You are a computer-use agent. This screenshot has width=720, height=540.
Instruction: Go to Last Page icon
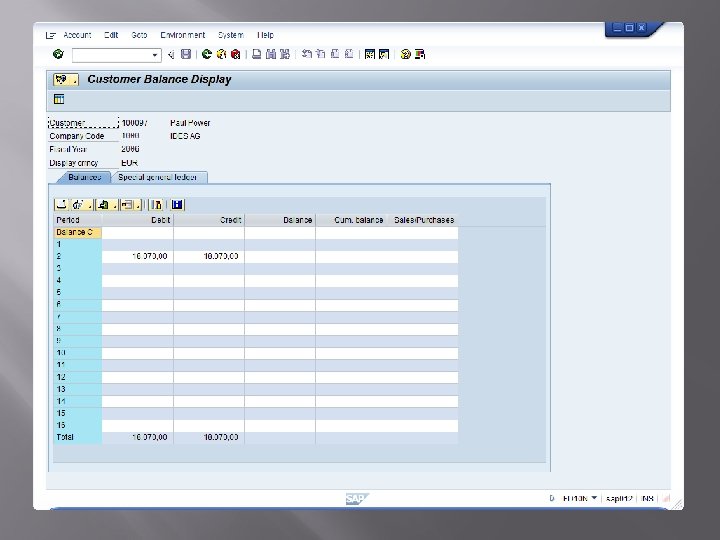(349, 54)
